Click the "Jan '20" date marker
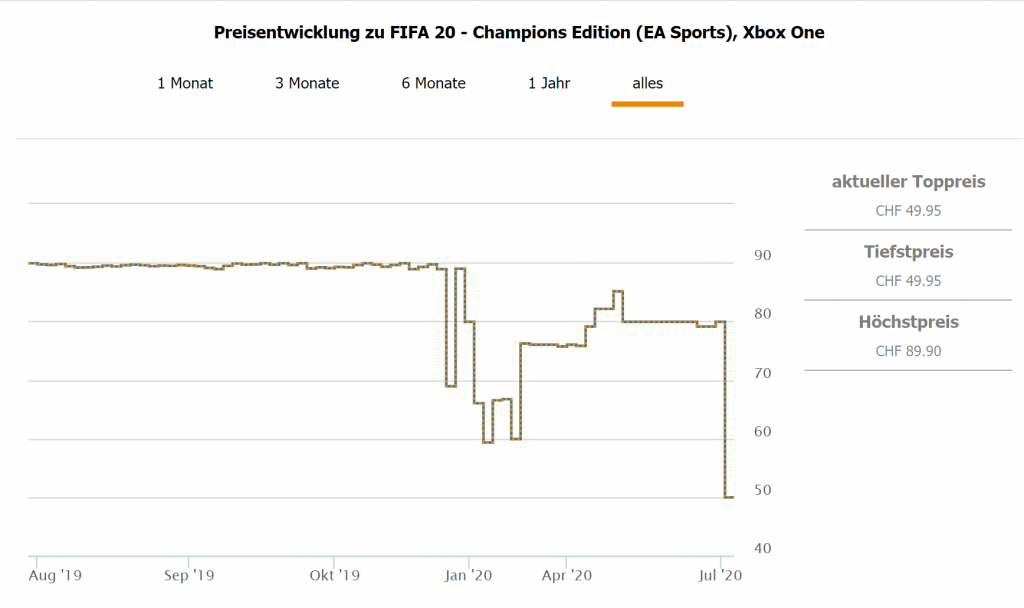The height and width of the screenshot is (608, 1024). click(x=468, y=576)
